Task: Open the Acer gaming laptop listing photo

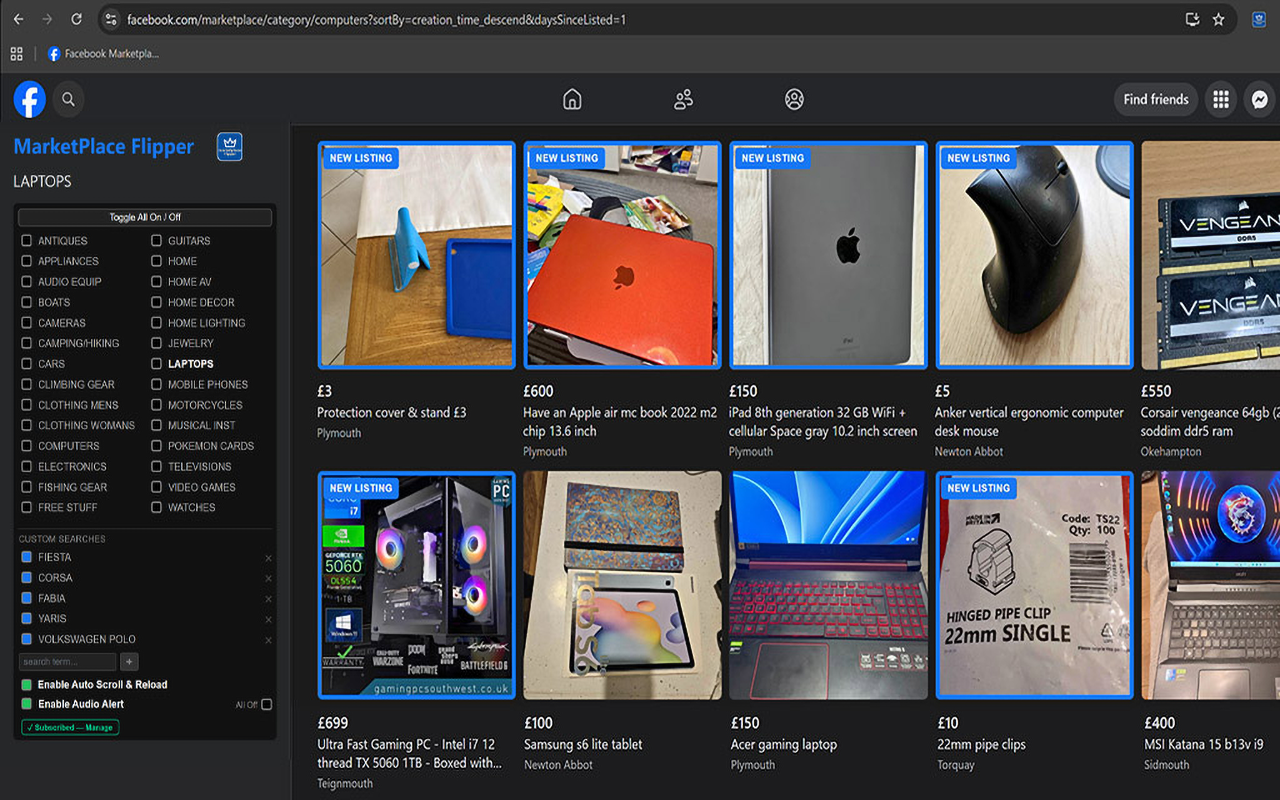Action: (x=828, y=585)
